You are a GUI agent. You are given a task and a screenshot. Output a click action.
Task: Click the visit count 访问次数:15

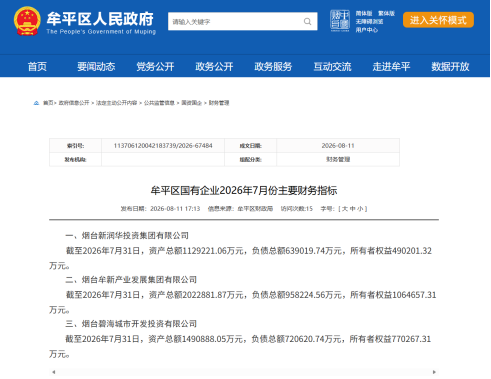[x=297, y=209]
